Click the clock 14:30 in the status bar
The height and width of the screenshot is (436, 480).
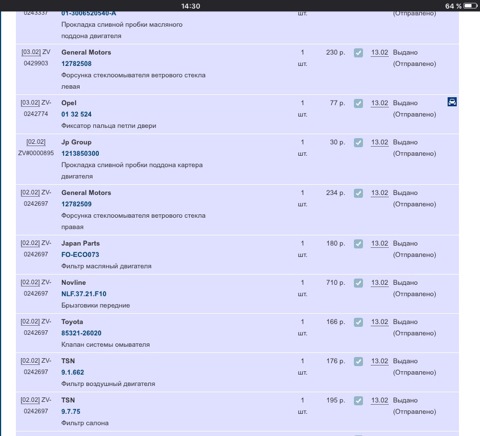click(x=191, y=6)
